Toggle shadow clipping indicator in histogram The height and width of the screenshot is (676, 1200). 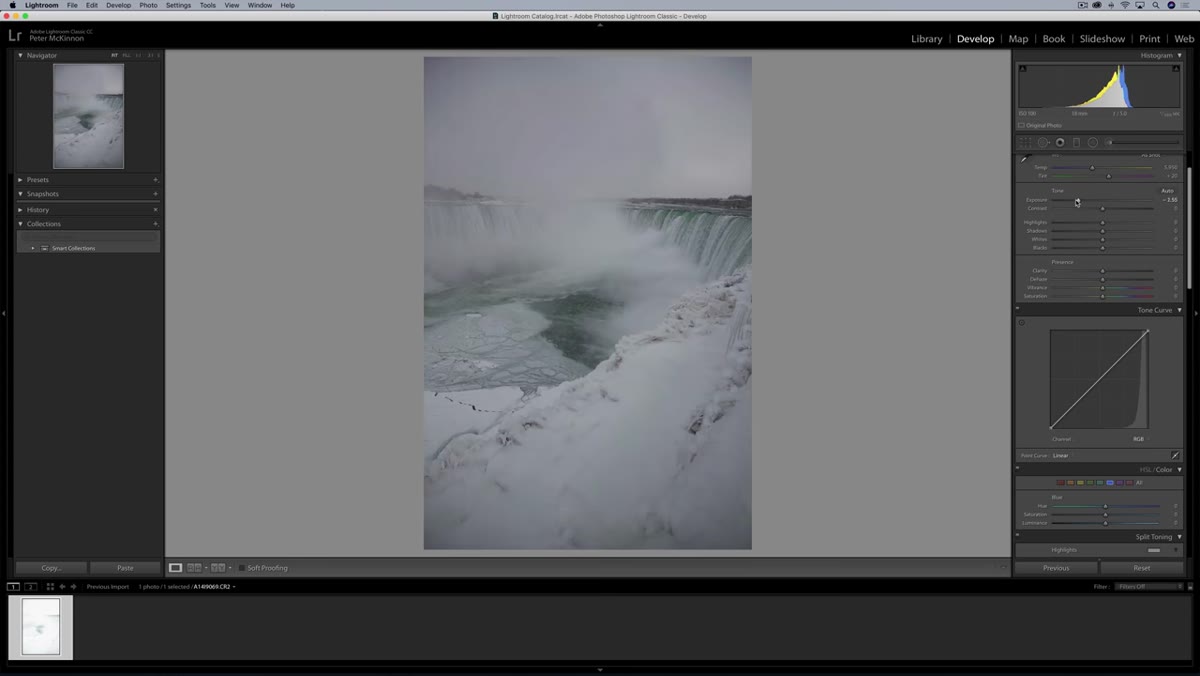pyautogui.click(x=1023, y=69)
